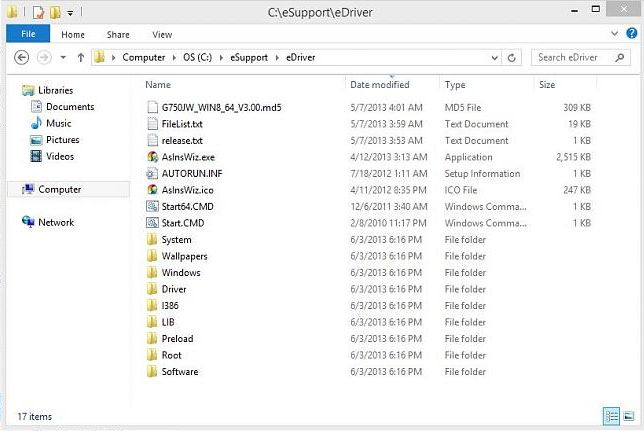This screenshot has height=431, width=644.
Task: Expand the address bar history dropdown
Action: [494, 58]
